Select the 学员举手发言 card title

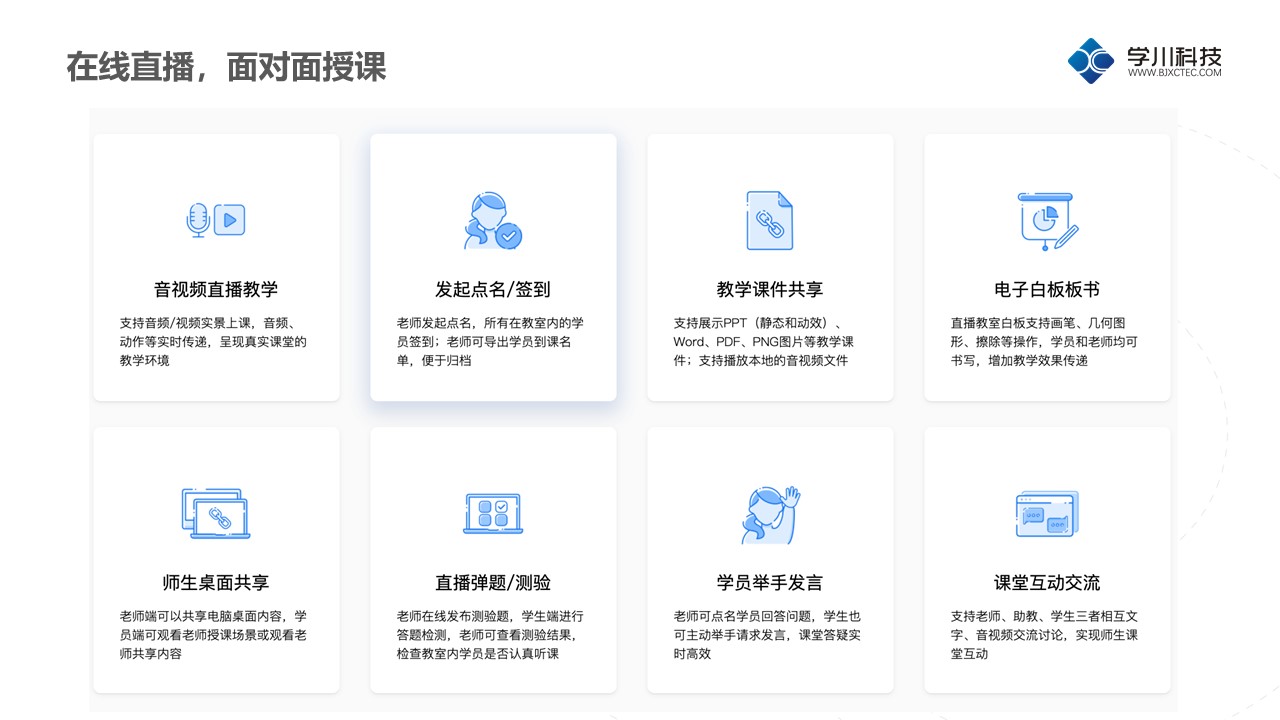[770, 583]
